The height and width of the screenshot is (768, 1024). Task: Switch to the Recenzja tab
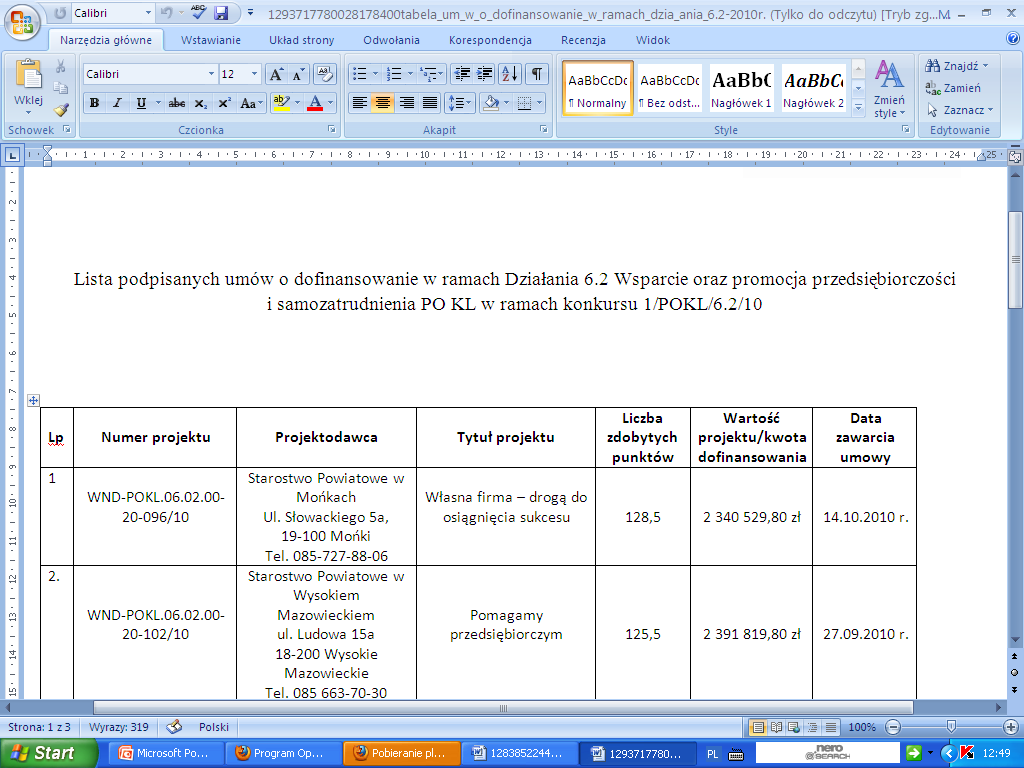[583, 40]
